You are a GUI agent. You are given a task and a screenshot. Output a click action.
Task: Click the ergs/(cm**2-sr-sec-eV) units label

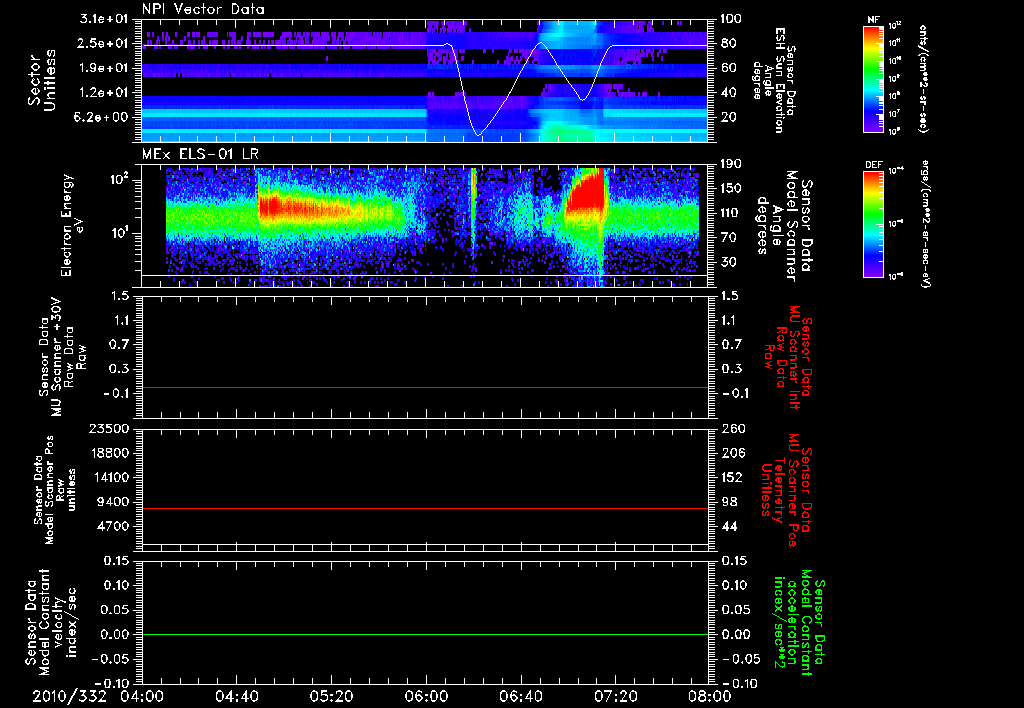point(926,224)
